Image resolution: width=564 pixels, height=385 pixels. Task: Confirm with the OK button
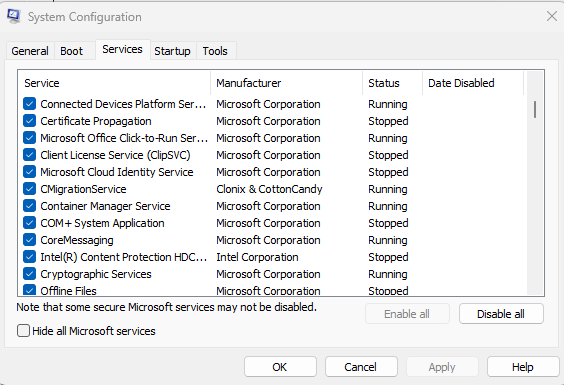coord(280,367)
